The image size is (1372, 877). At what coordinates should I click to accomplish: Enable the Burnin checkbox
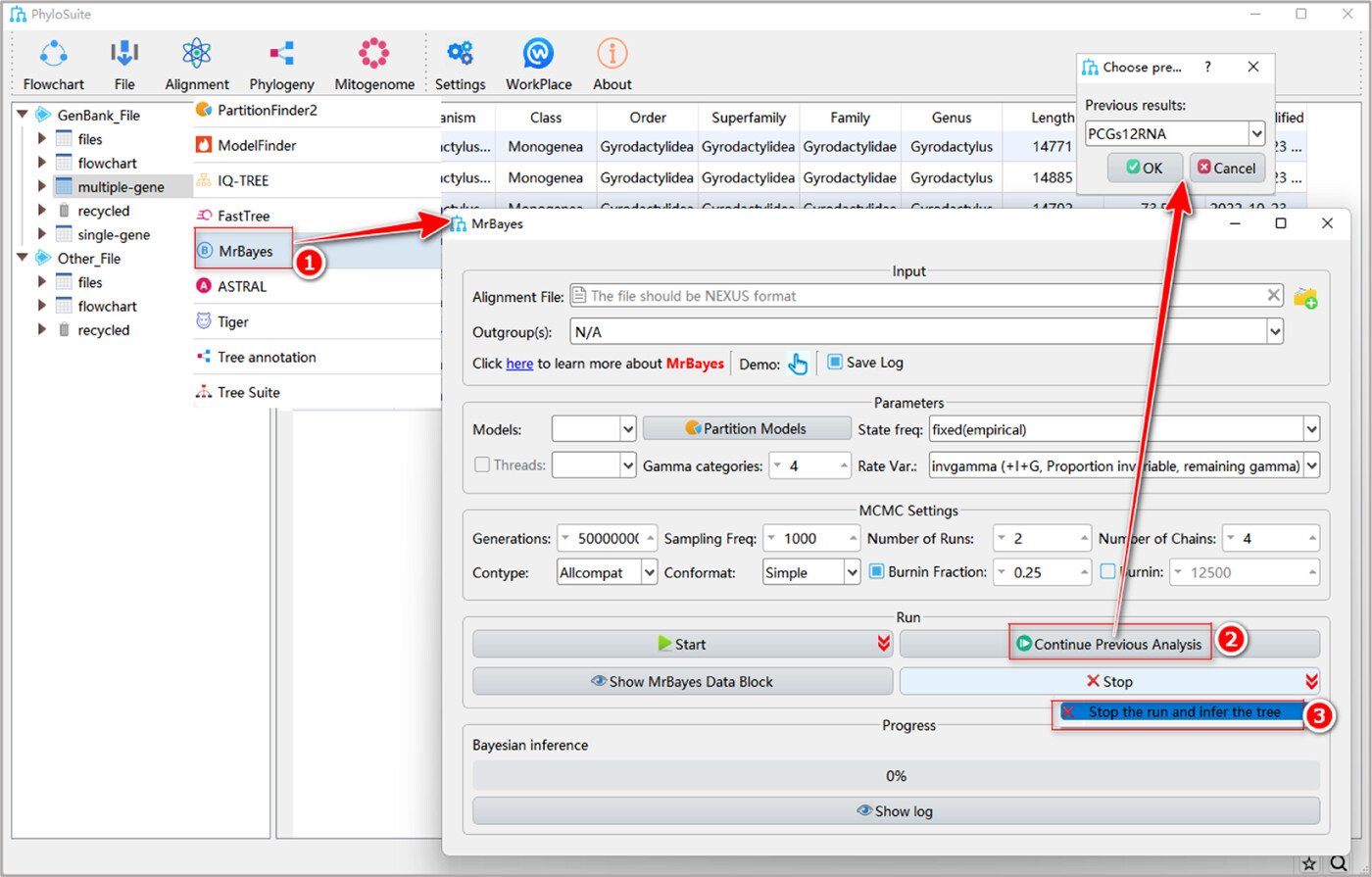click(x=1107, y=571)
